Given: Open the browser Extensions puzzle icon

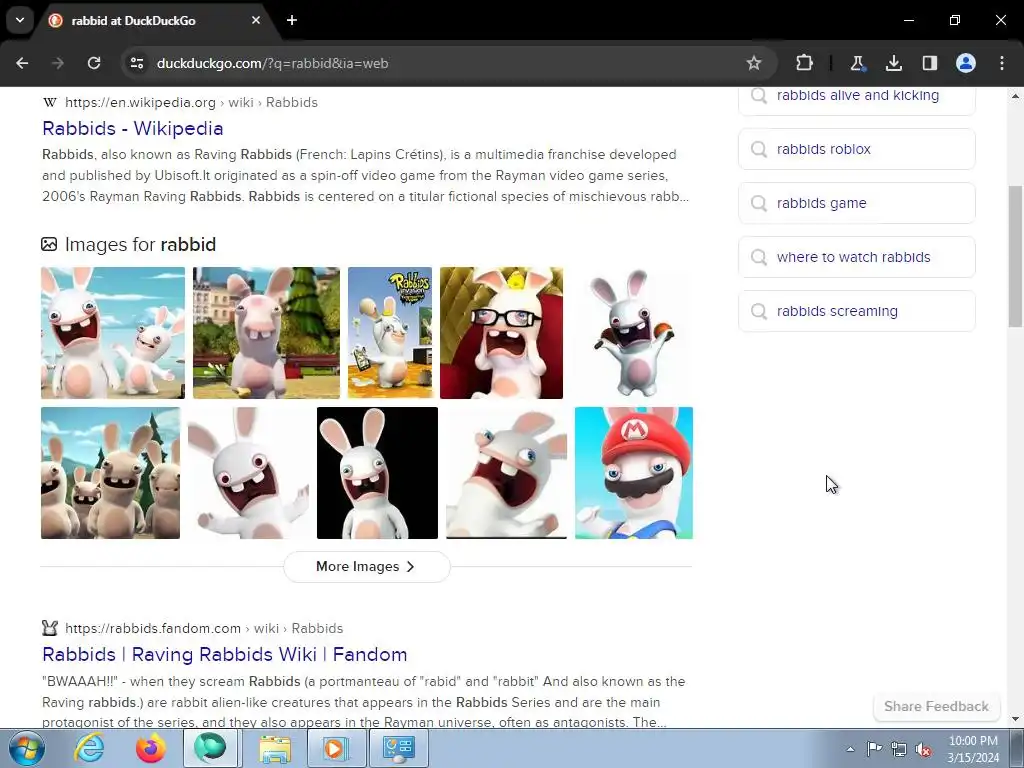Looking at the screenshot, I should point(805,63).
